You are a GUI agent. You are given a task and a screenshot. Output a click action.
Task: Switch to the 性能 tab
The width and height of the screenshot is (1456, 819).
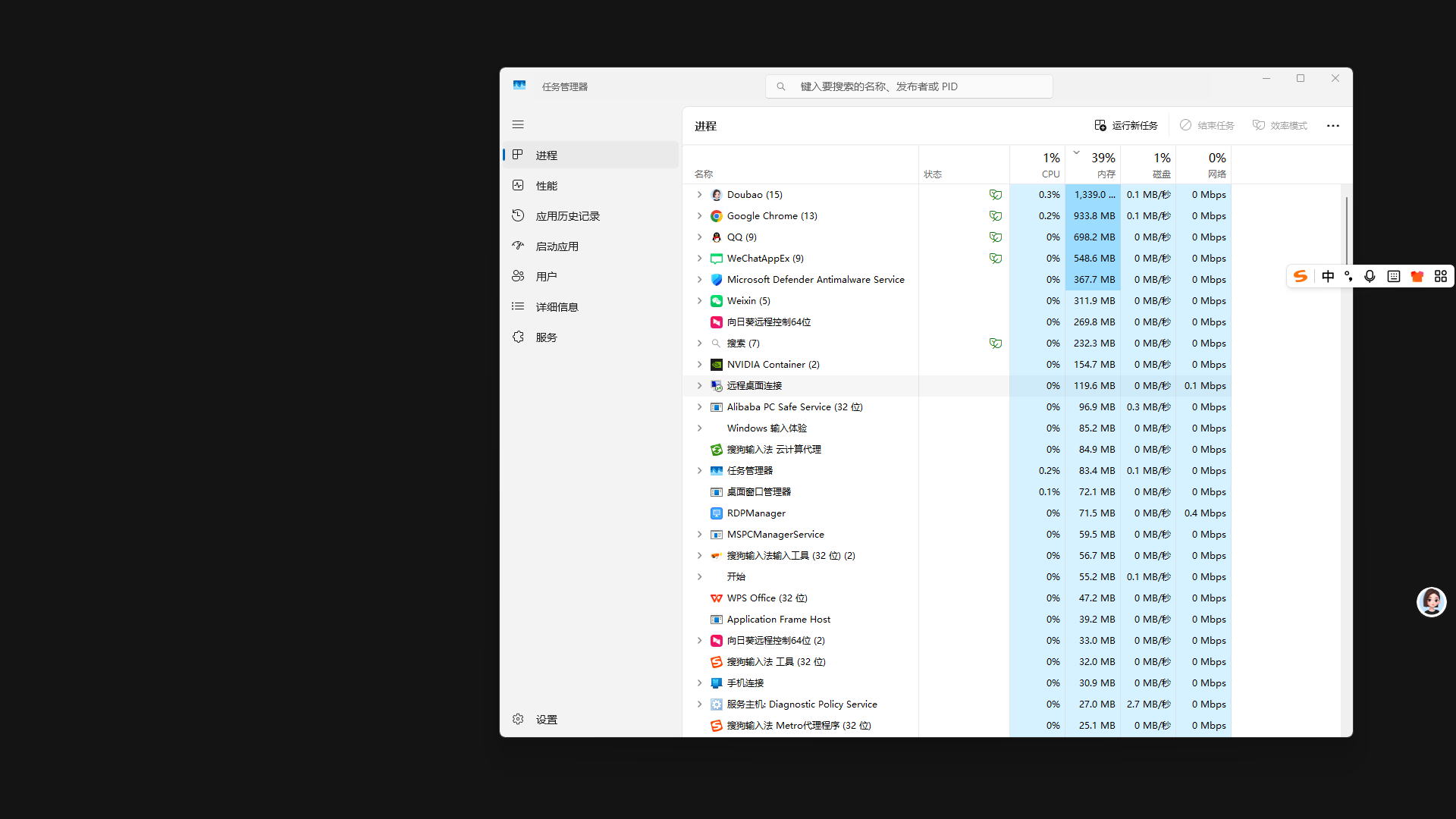591,186
